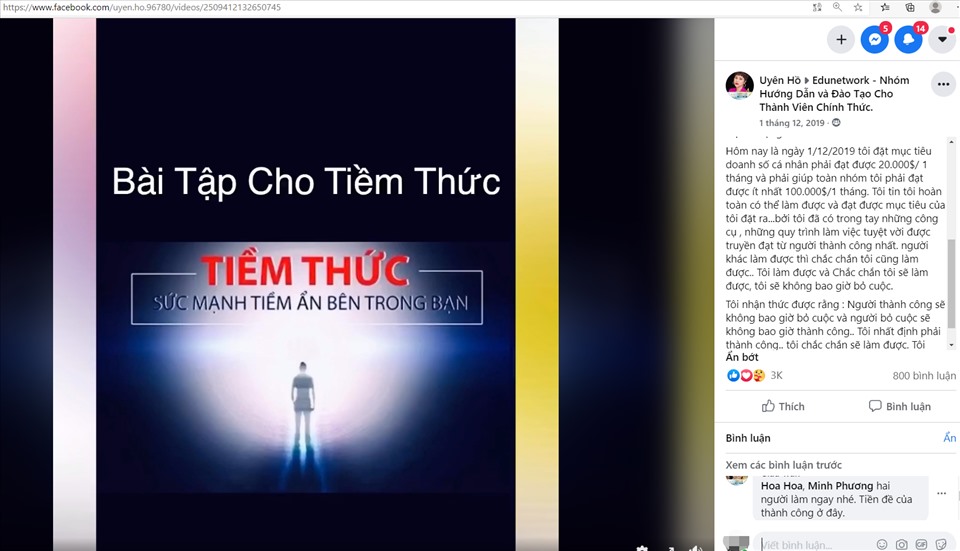Click the Bình luận comment button
Screen dimensions: 960x551
click(900, 406)
